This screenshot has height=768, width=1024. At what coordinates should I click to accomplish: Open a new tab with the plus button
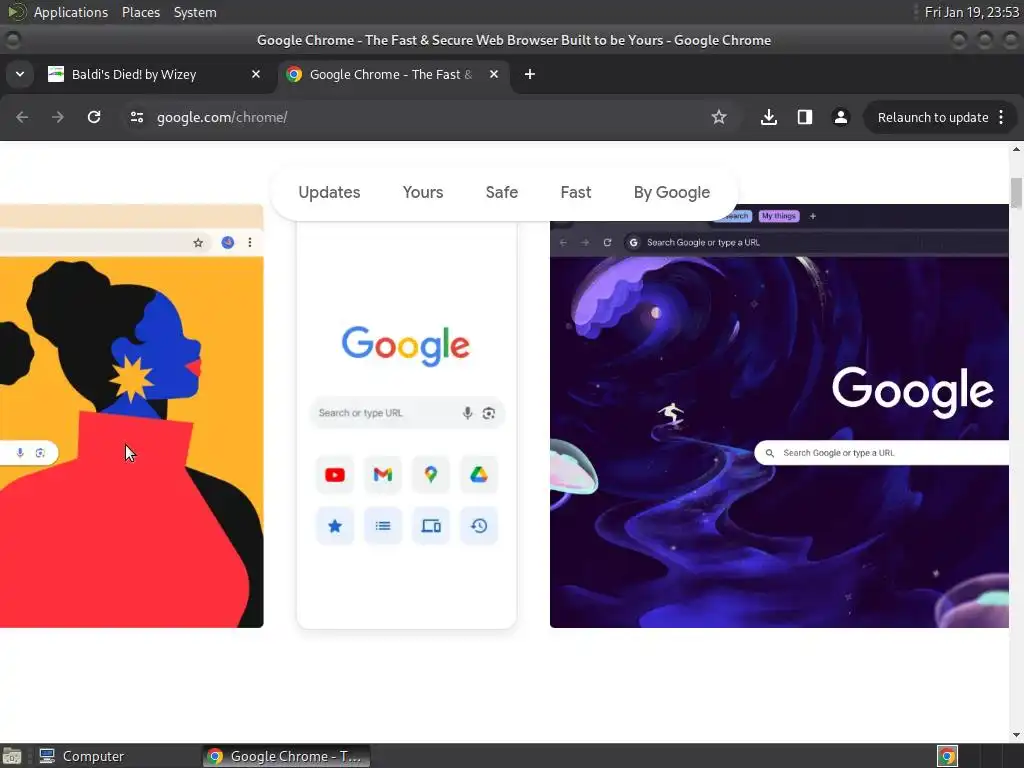click(530, 74)
